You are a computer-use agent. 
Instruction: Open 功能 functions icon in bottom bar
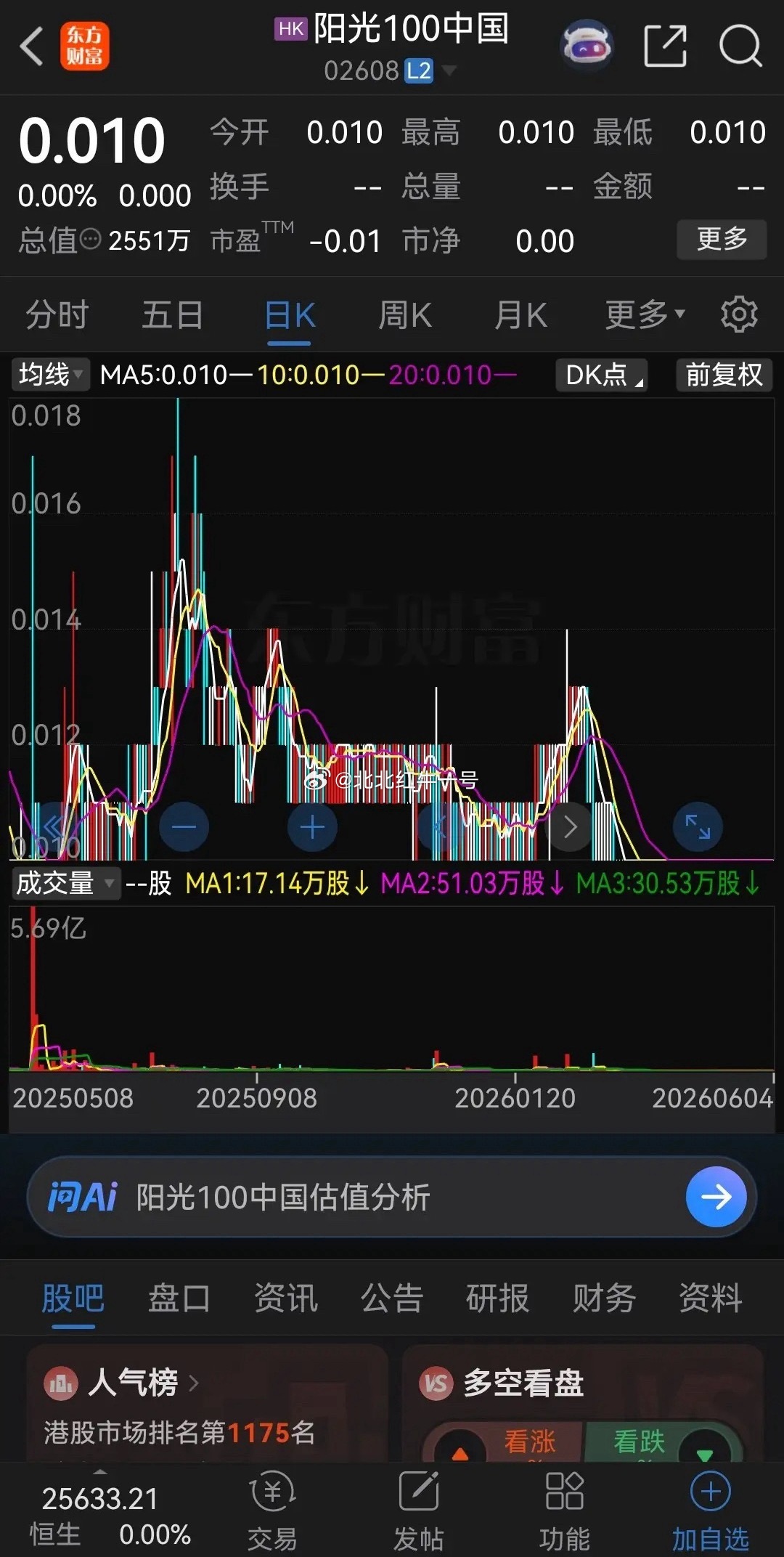coord(564,1512)
